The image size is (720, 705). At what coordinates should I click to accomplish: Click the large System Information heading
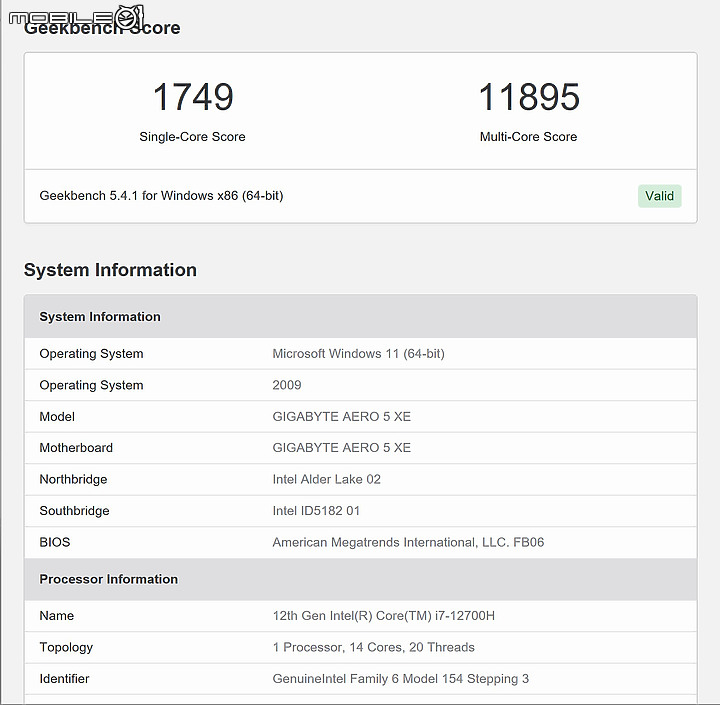110,270
